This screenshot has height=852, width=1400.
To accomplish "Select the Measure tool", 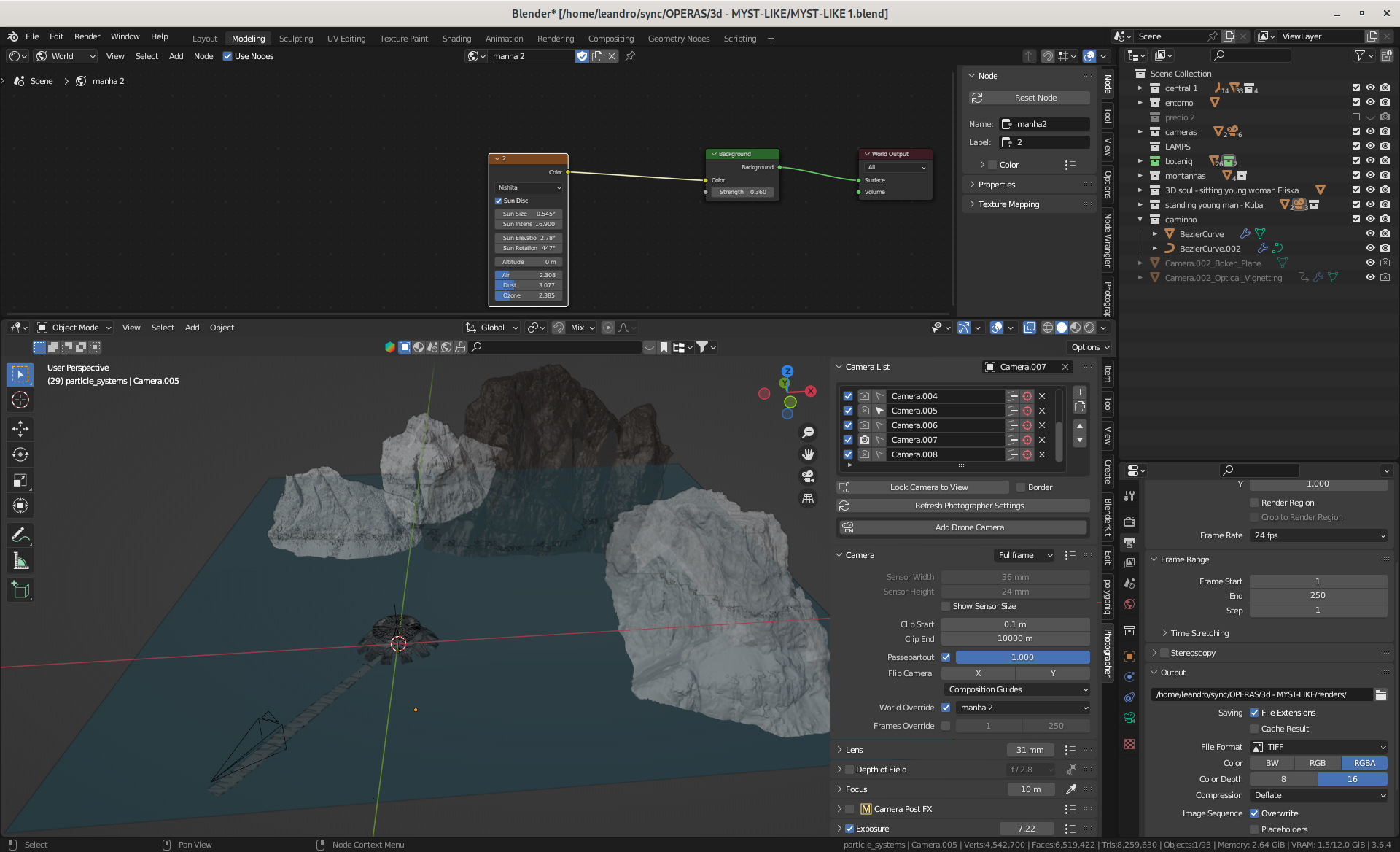I will coord(20,561).
